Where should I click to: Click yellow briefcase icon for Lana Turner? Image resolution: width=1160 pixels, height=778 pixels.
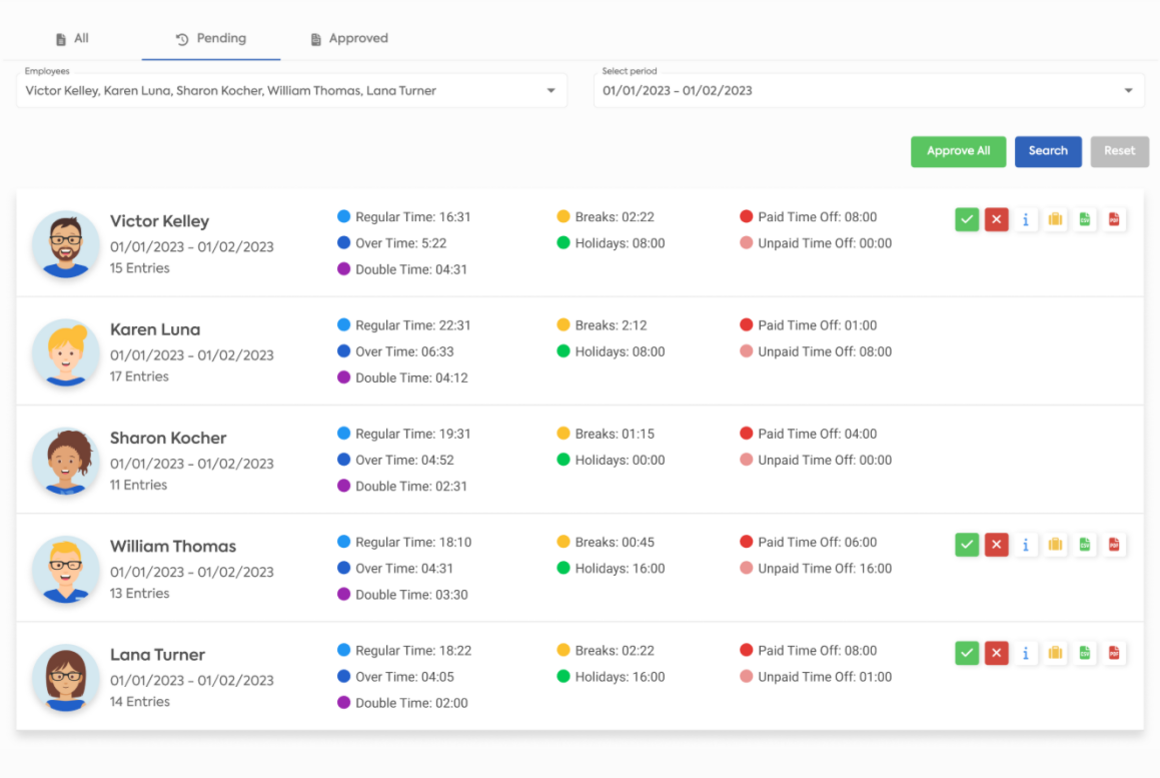coord(1056,653)
